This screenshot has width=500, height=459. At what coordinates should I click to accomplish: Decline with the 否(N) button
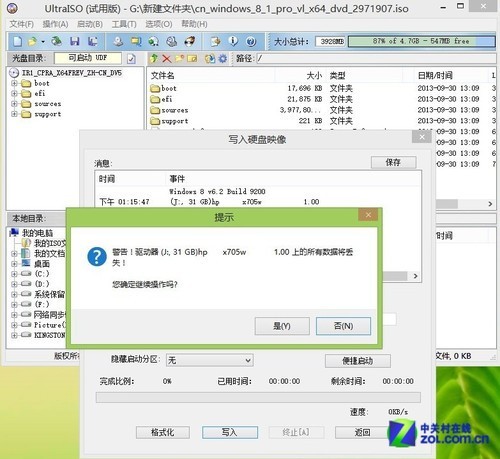click(343, 326)
